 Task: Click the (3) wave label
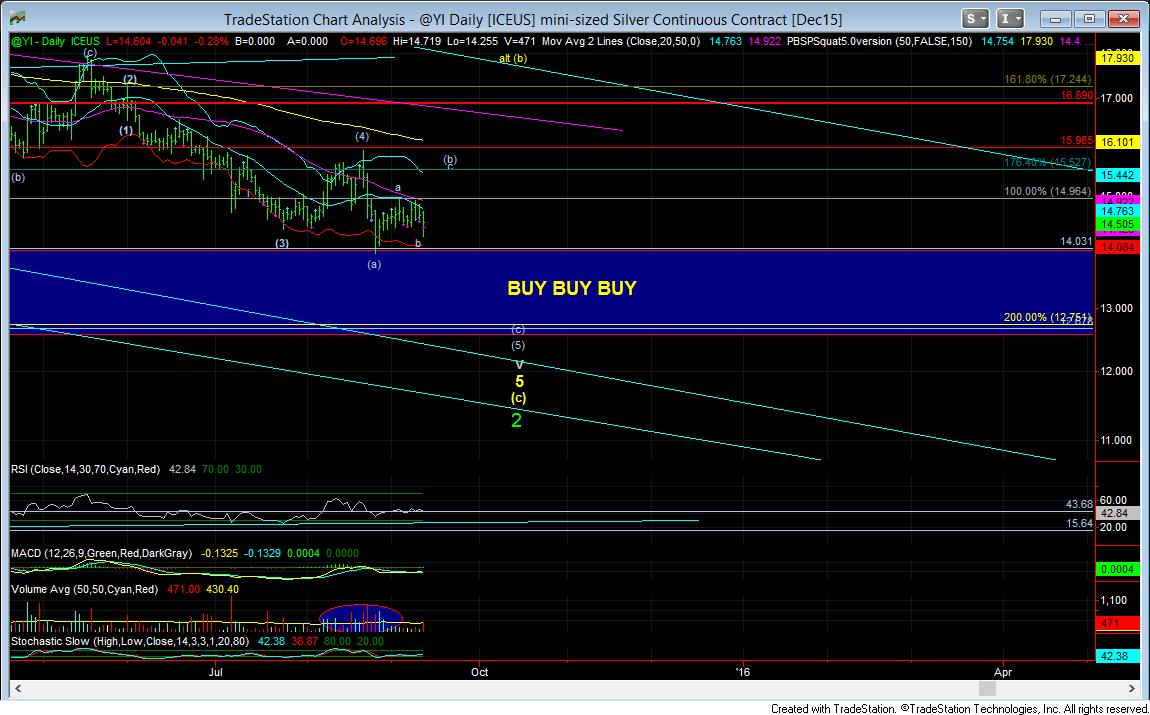click(282, 243)
